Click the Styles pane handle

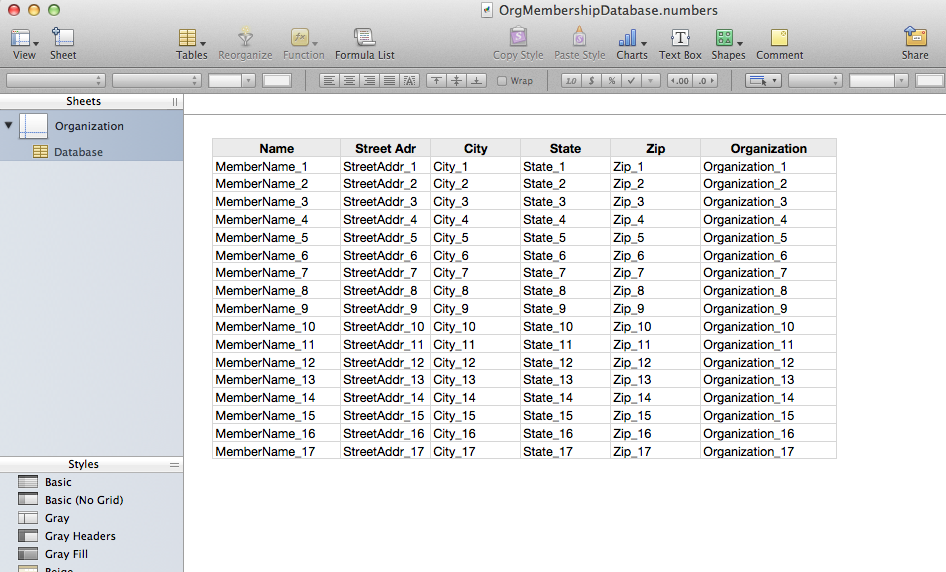[174, 465]
